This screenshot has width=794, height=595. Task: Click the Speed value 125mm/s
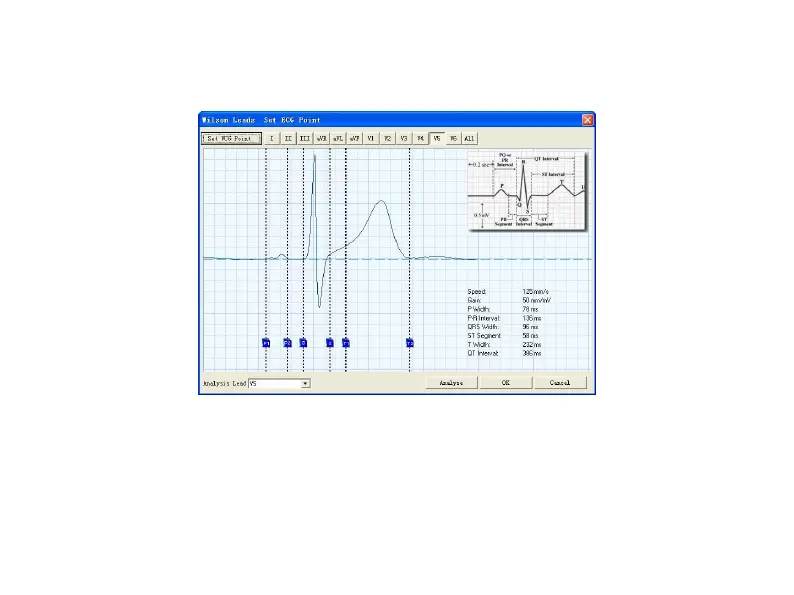(x=535, y=292)
